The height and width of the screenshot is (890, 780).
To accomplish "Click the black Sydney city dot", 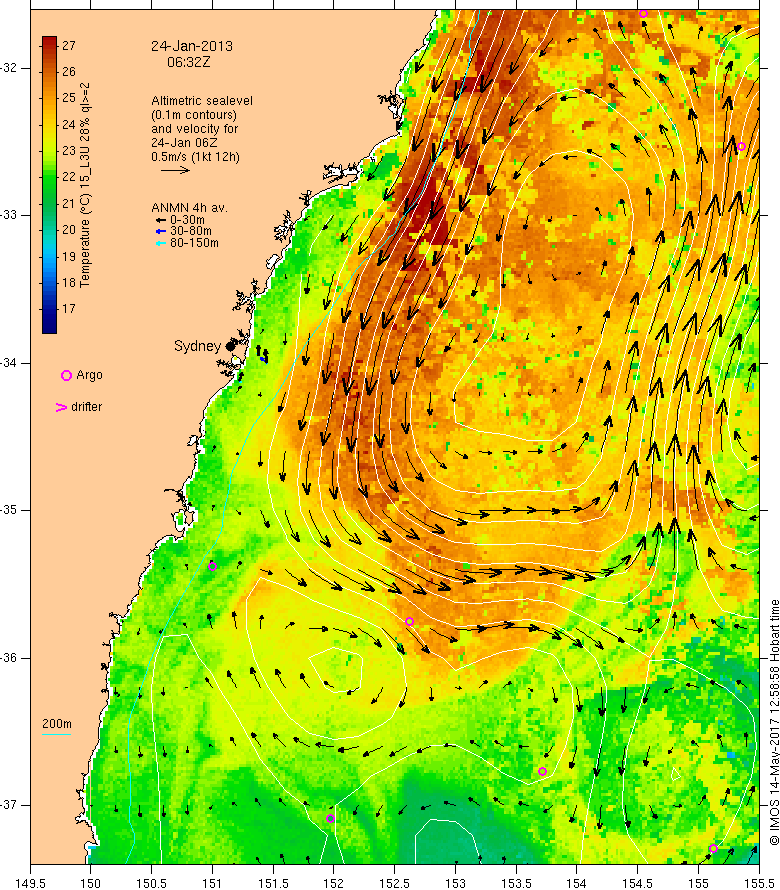I will click(x=230, y=346).
